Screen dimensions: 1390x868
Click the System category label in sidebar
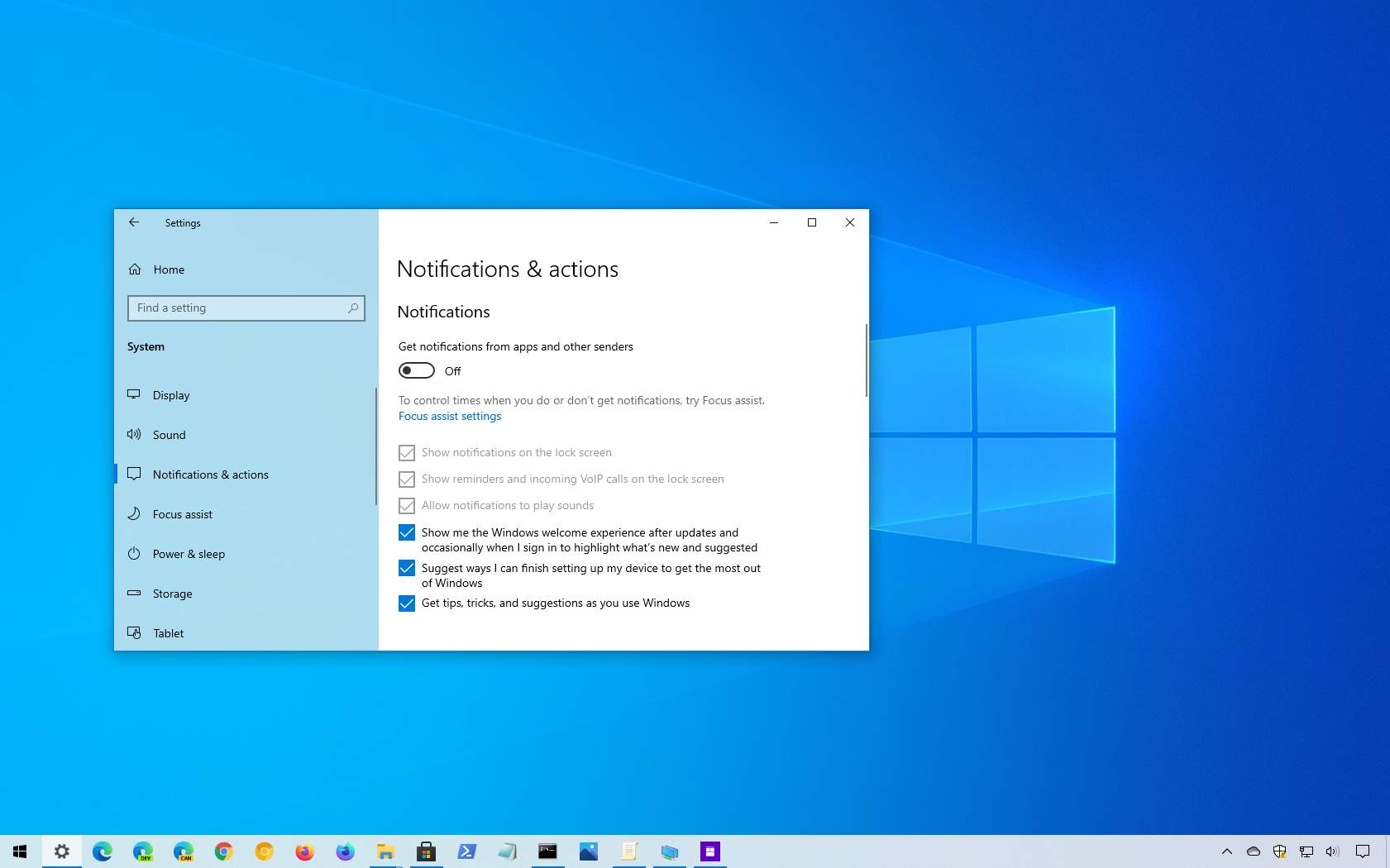[x=146, y=346]
